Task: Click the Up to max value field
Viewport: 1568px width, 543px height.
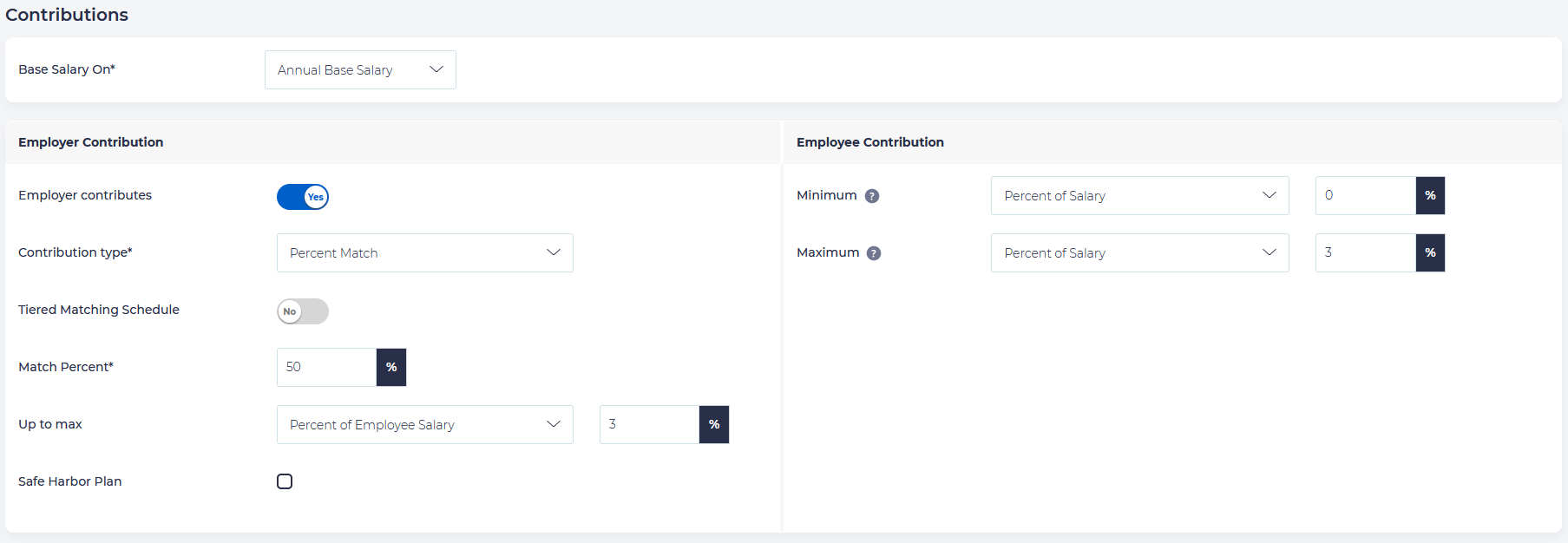Action: pos(649,424)
